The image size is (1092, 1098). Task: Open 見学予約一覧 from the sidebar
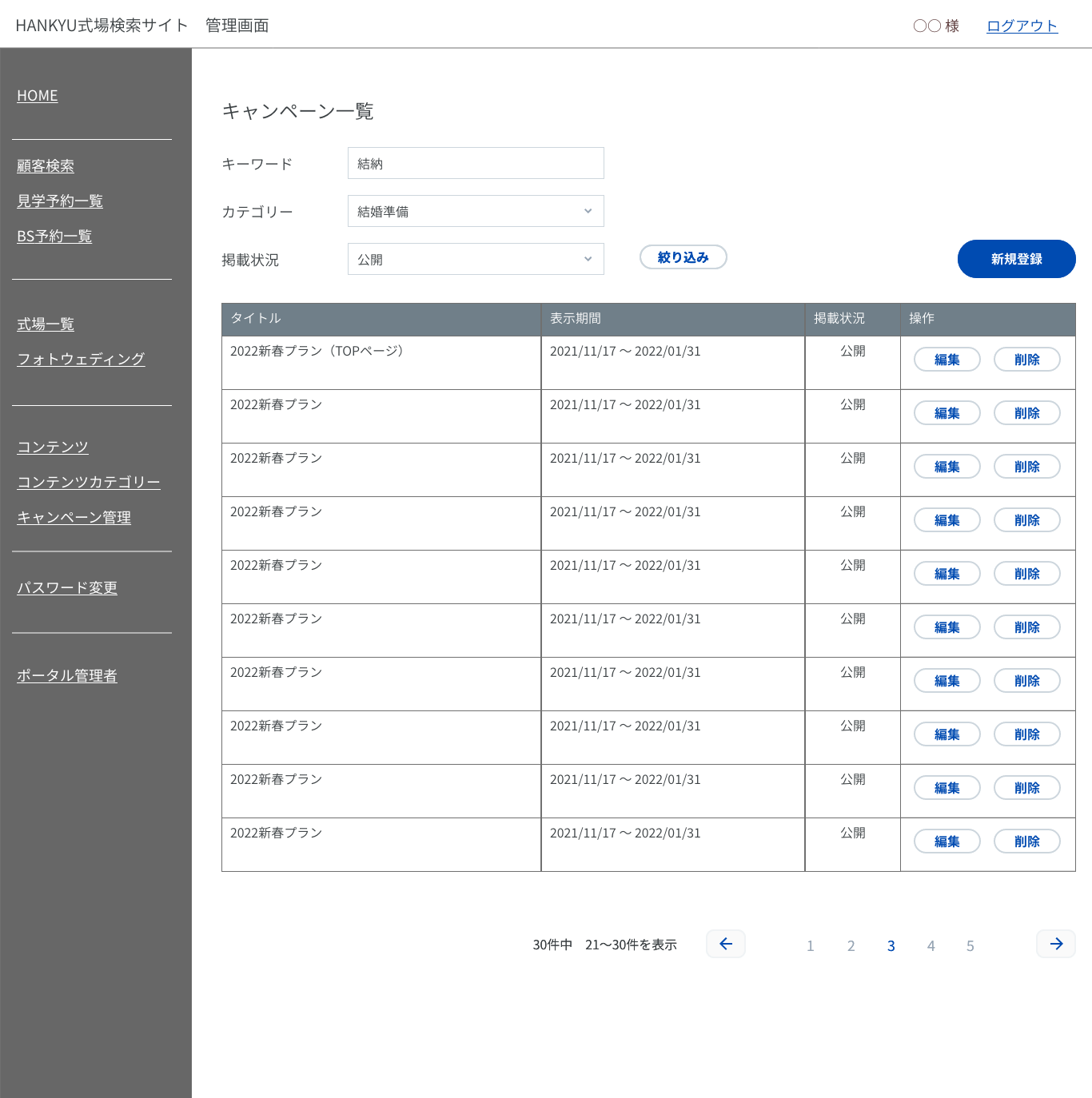[x=60, y=201]
